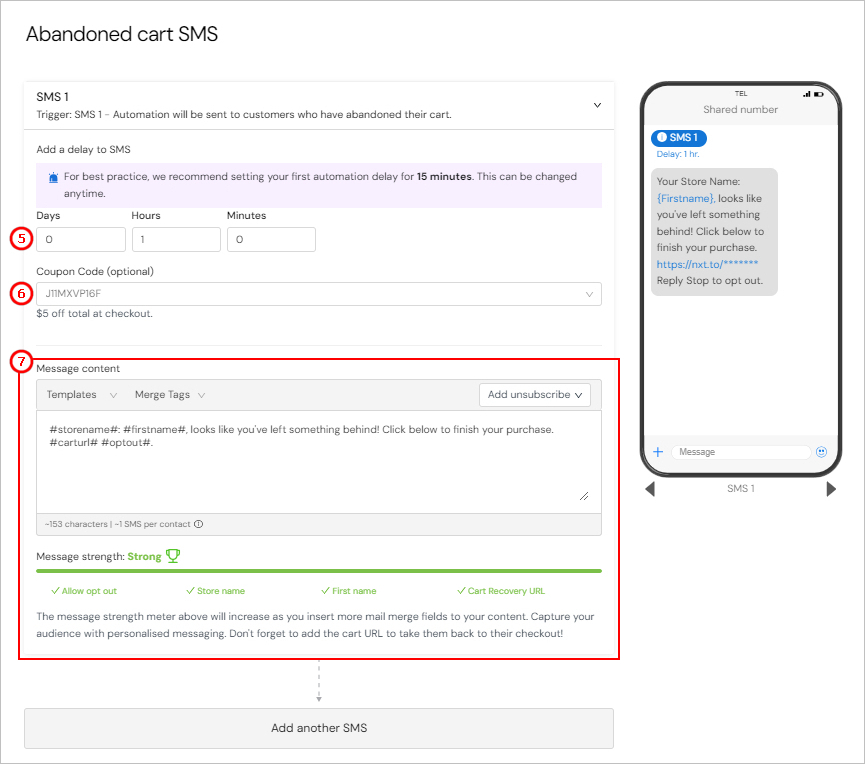865x764 pixels.
Task: Click inside the message content textarea
Action: (x=319, y=462)
